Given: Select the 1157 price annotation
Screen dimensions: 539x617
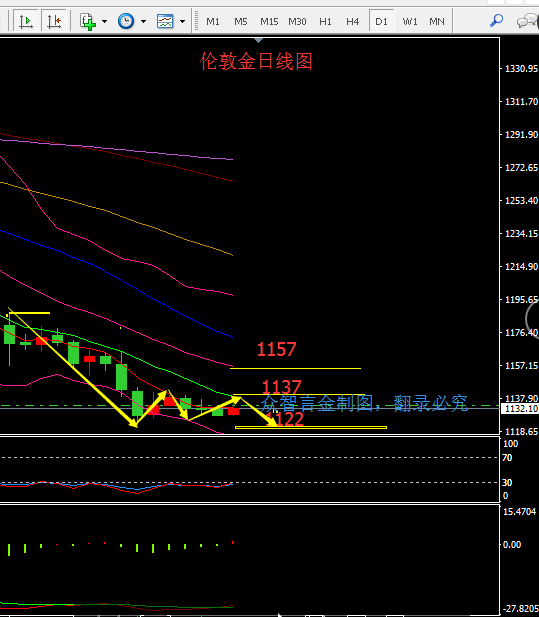Looking at the screenshot, I should pos(276,349).
